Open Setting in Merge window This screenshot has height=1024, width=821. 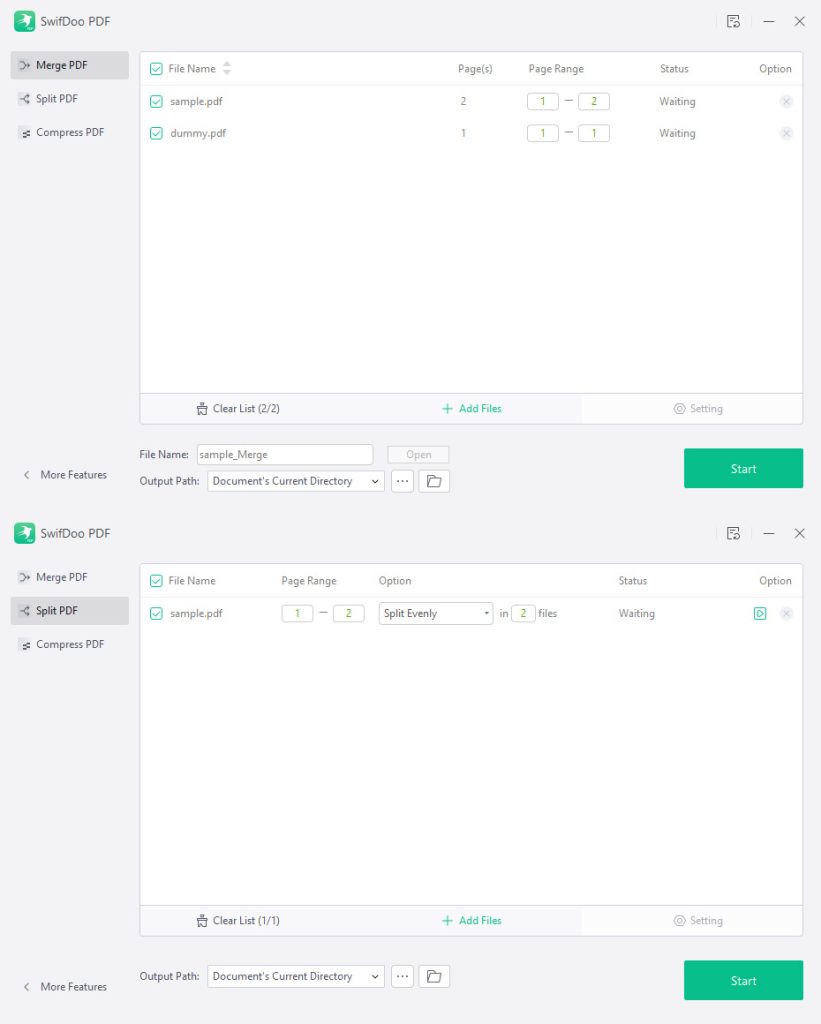(x=698, y=409)
